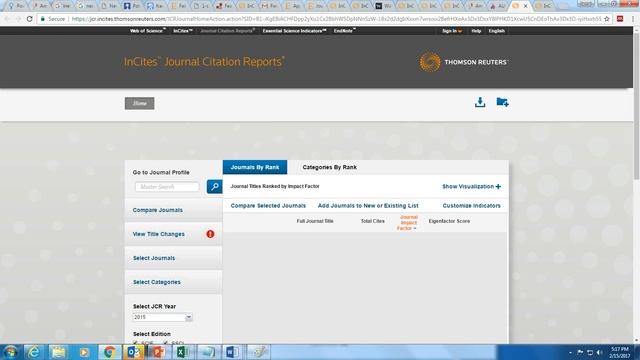This screenshot has height=360, width=640.
Task: Open Outlook from the taskbar
Action: click(x=133, y=352)
